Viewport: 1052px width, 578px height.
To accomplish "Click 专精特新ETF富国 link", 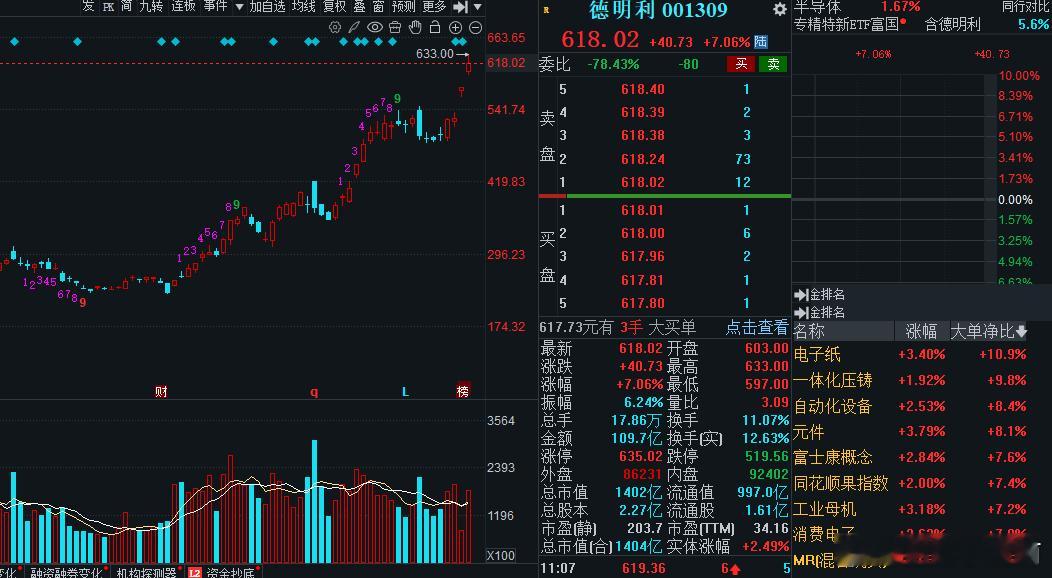I will tap(846, 24).
